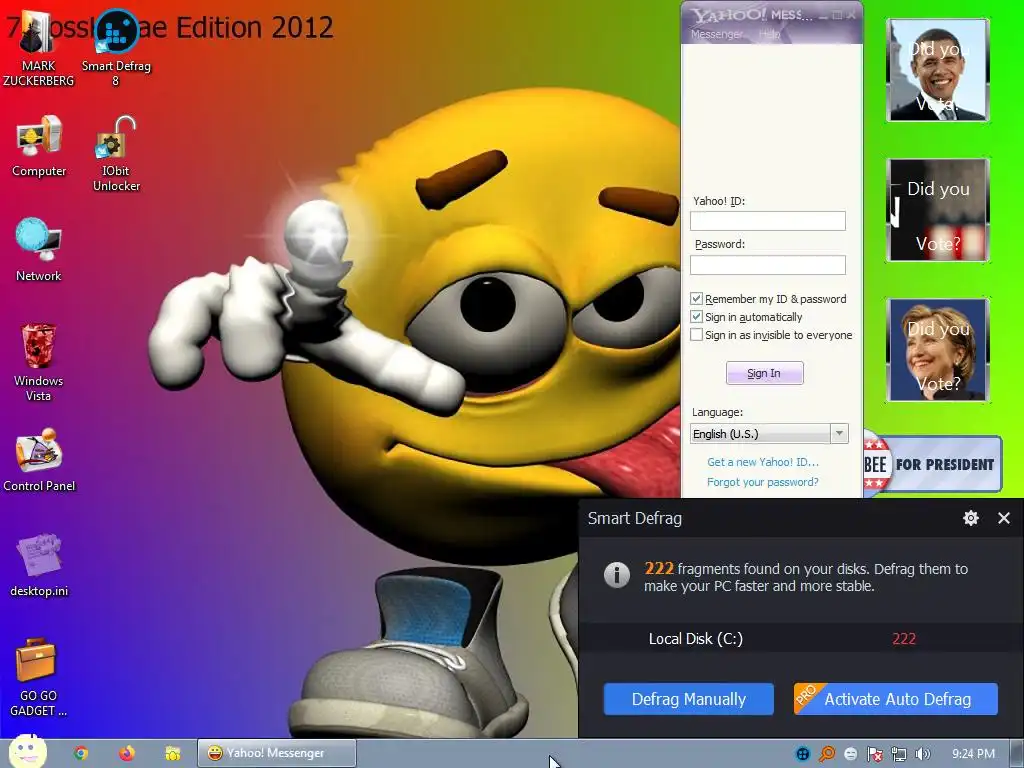Click the Local Disk (C:) row
The width and height of the screenshot is (1024, 768).
pyautogui.click(x=801, y=639)
